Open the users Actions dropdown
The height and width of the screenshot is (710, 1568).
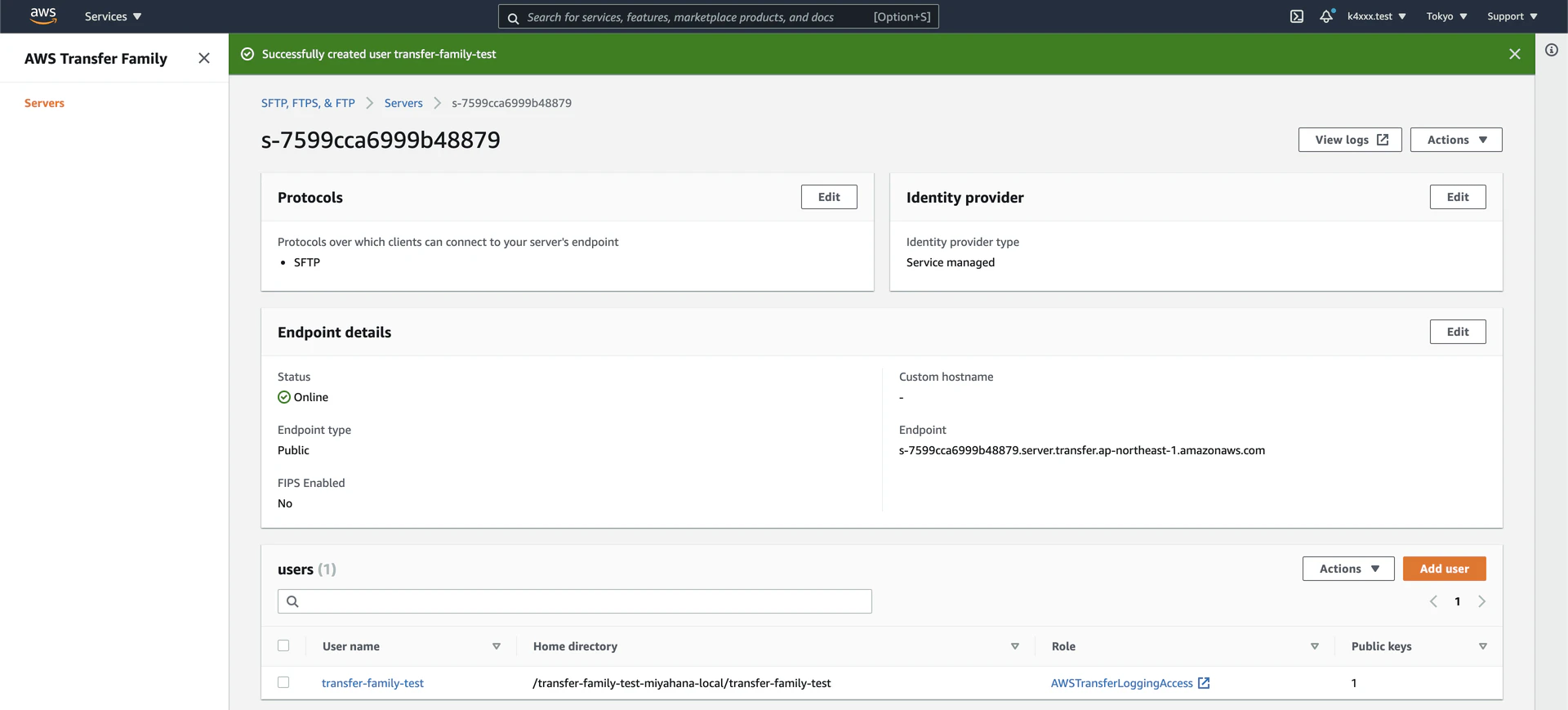(1348, 569)
